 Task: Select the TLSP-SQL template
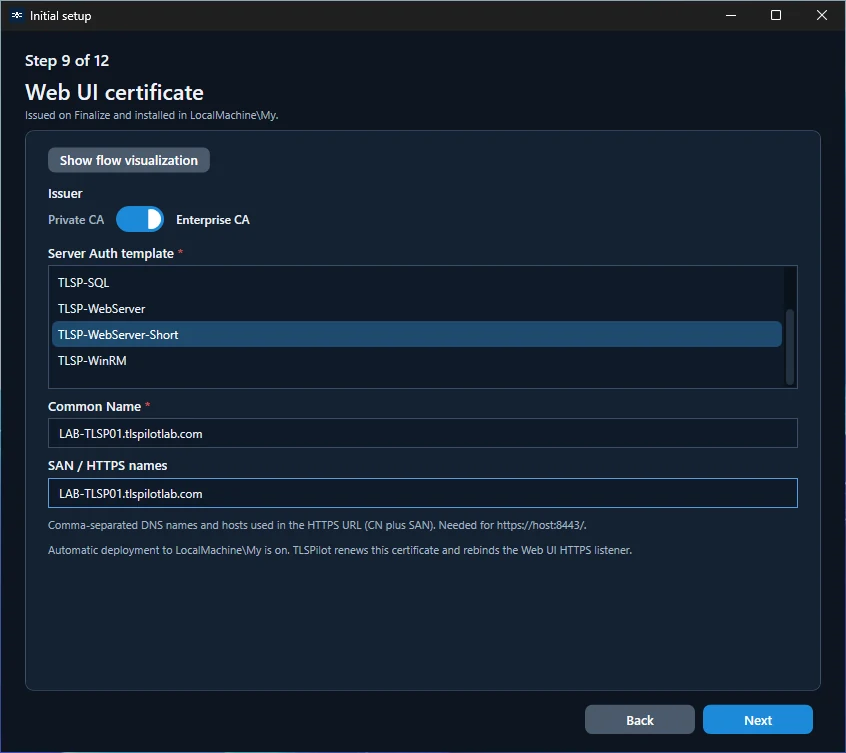(417, 283)
